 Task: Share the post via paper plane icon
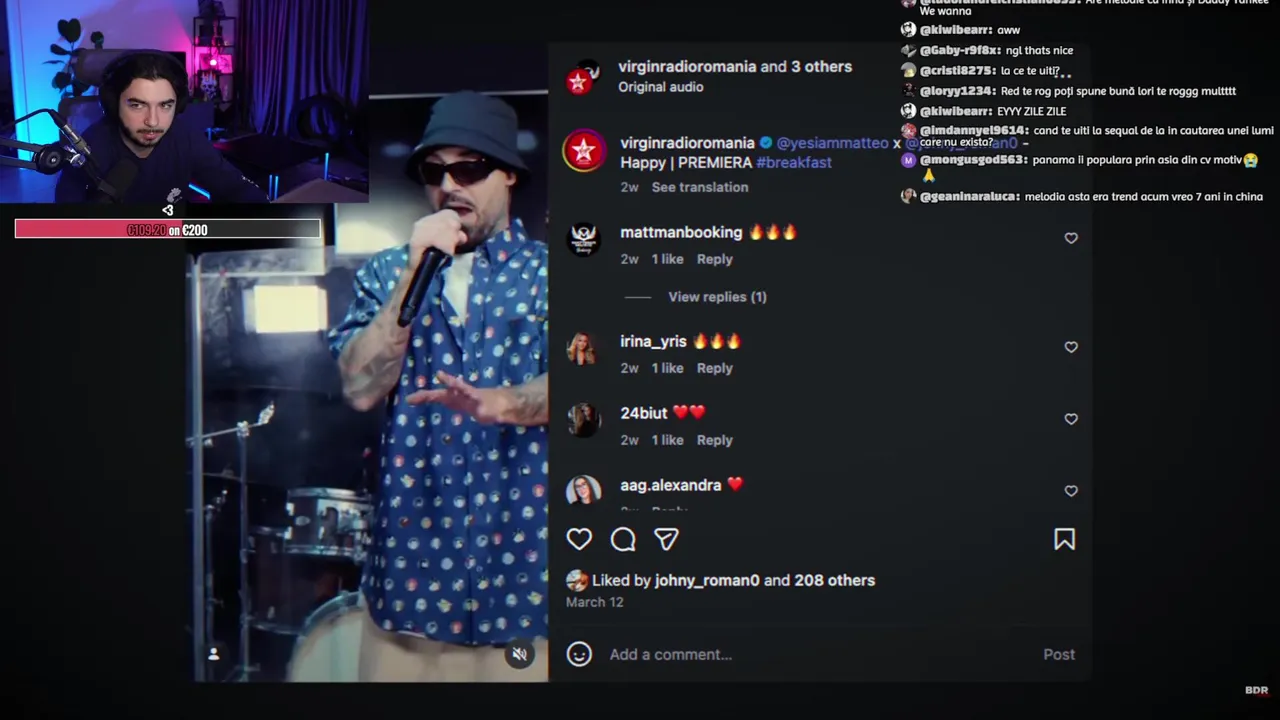[x=666, y=539]
